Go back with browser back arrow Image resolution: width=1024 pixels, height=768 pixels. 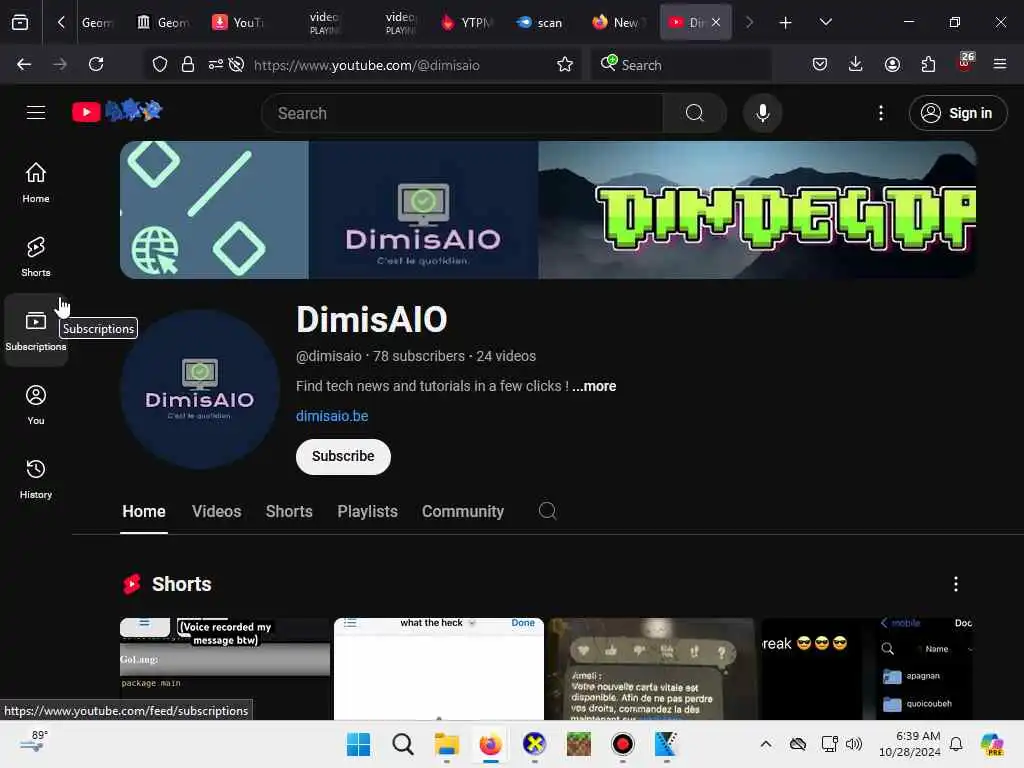click(x=24, y=64)
